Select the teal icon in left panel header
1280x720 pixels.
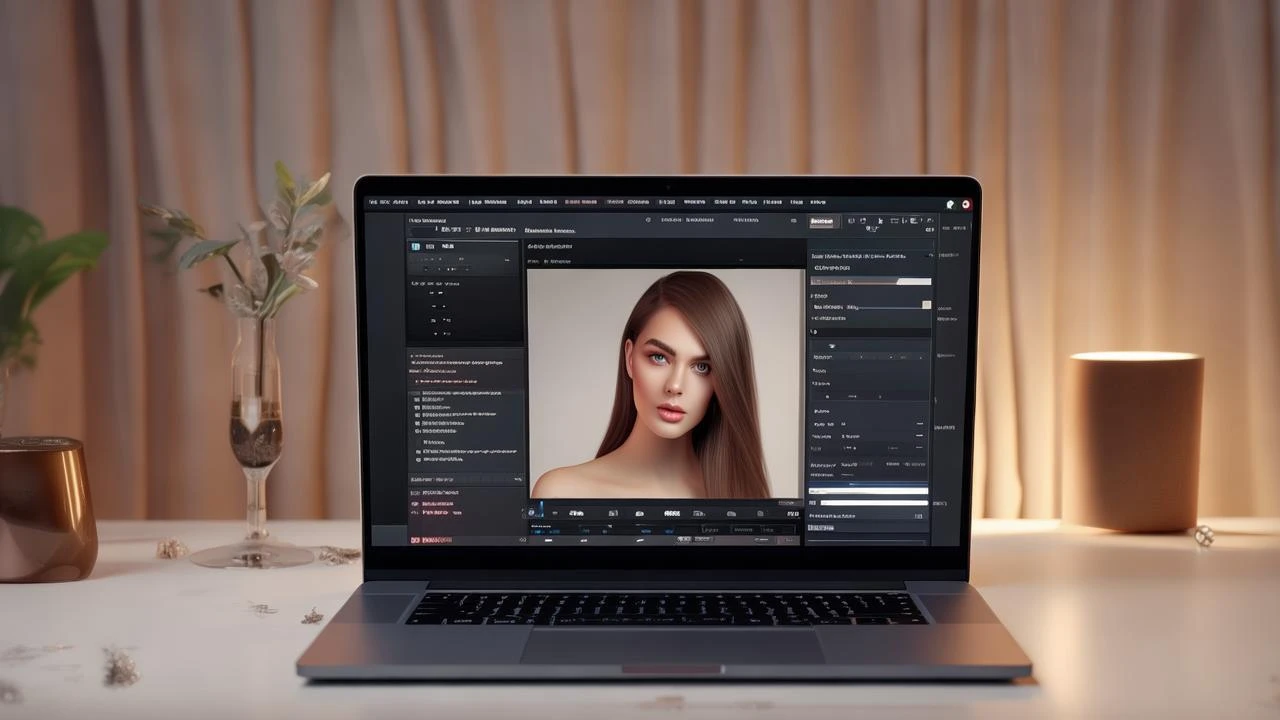(x=416, y=246)
